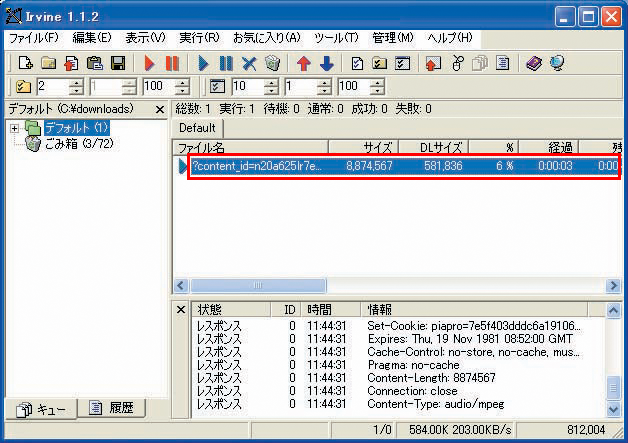Click the red pause-all bars icon

pos(172,63)
